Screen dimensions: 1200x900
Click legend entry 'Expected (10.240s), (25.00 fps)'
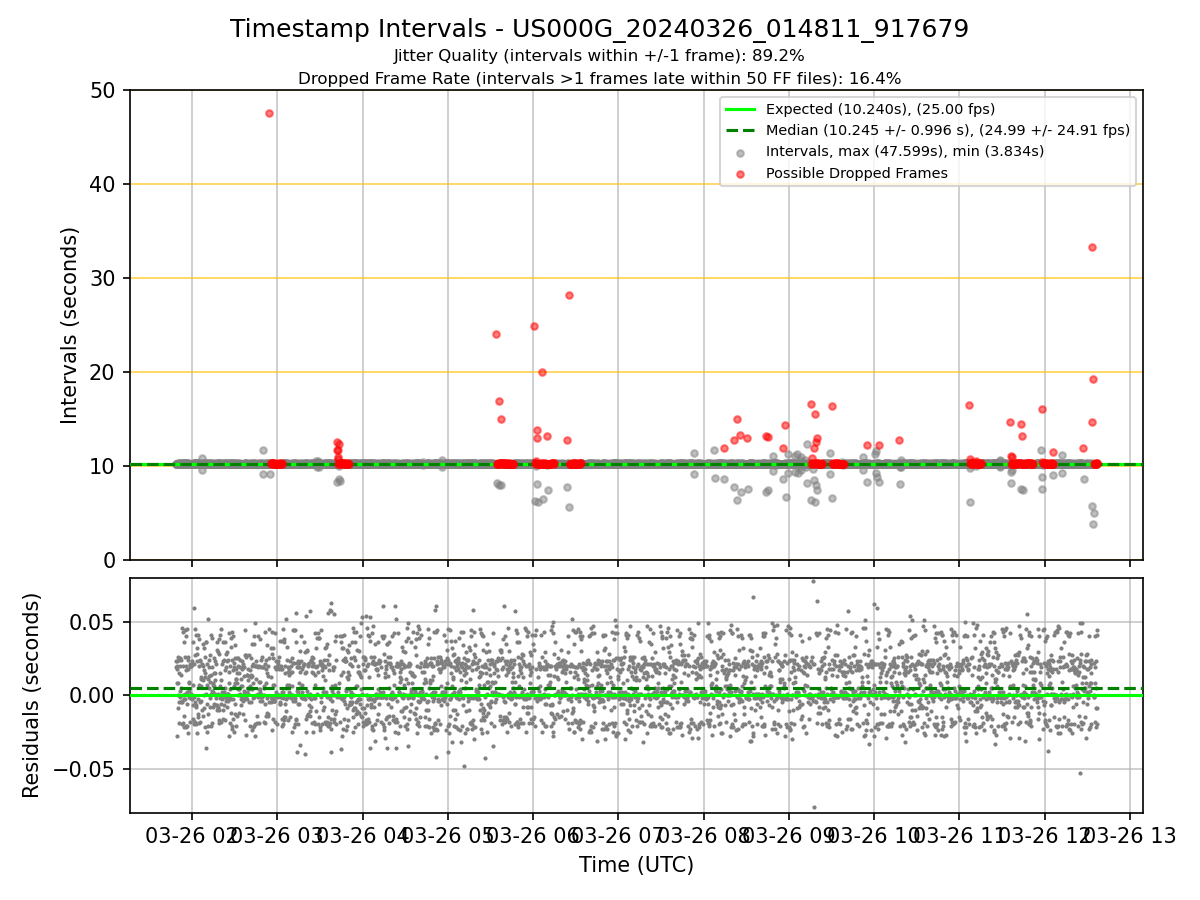(x=880, y=110)
